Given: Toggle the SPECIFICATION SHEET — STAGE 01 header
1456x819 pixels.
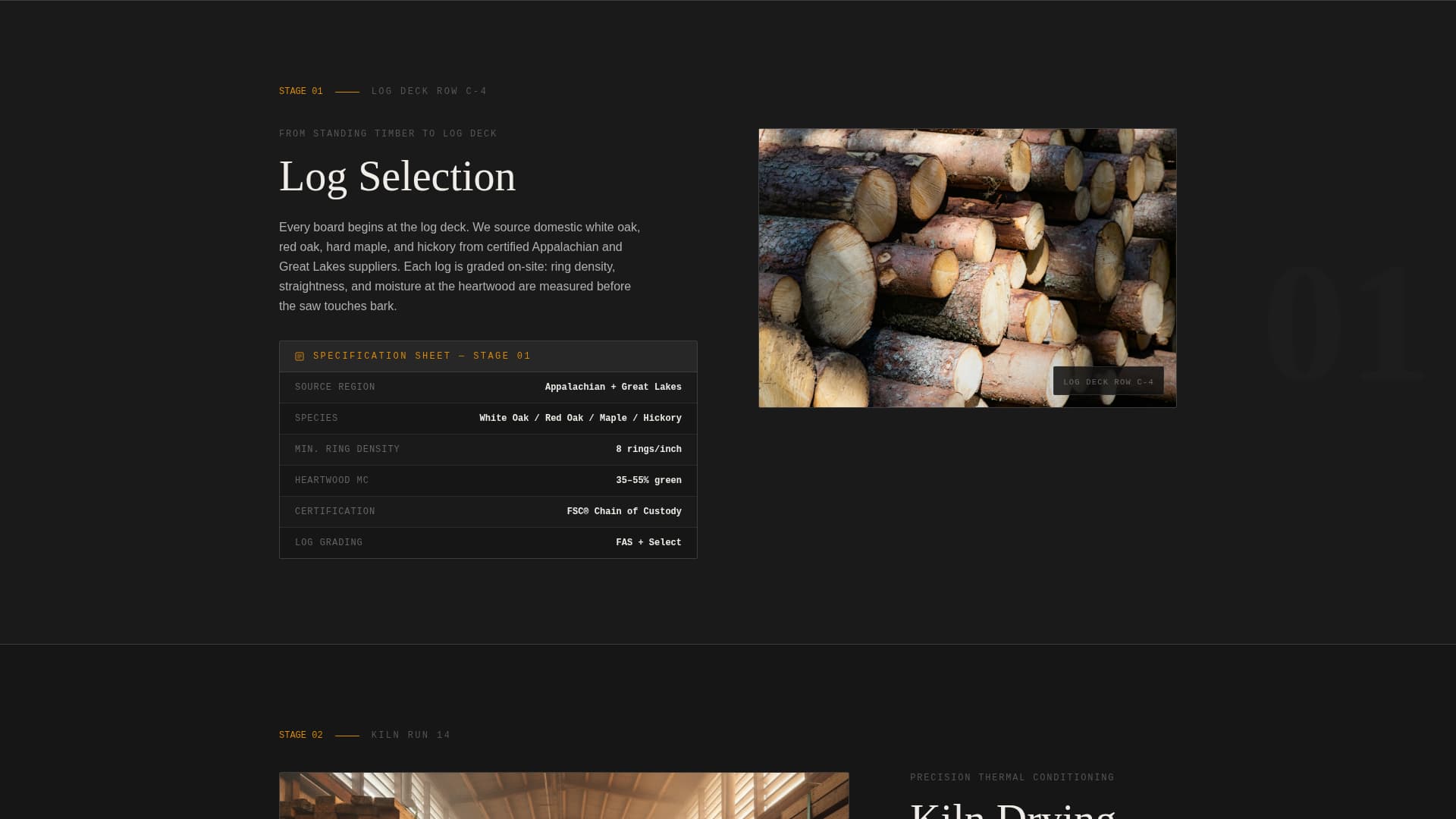Looking at the screenshot, I should pyautogui.click(x=488, y=356).
